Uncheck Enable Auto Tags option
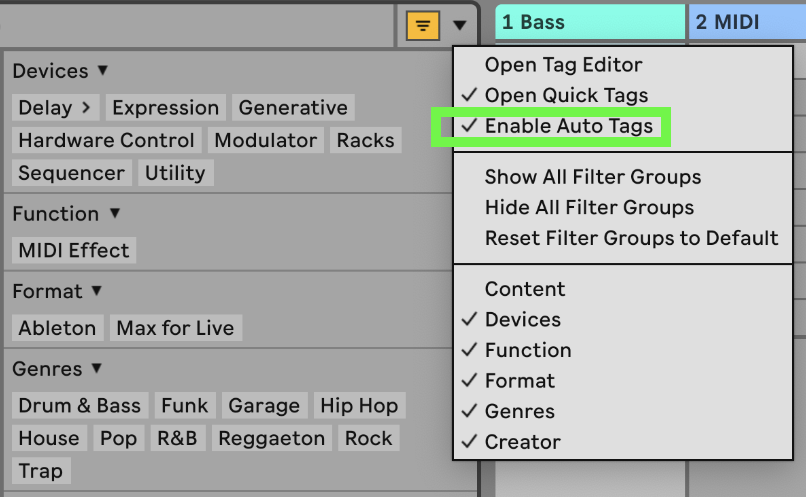 pos(568,127)
